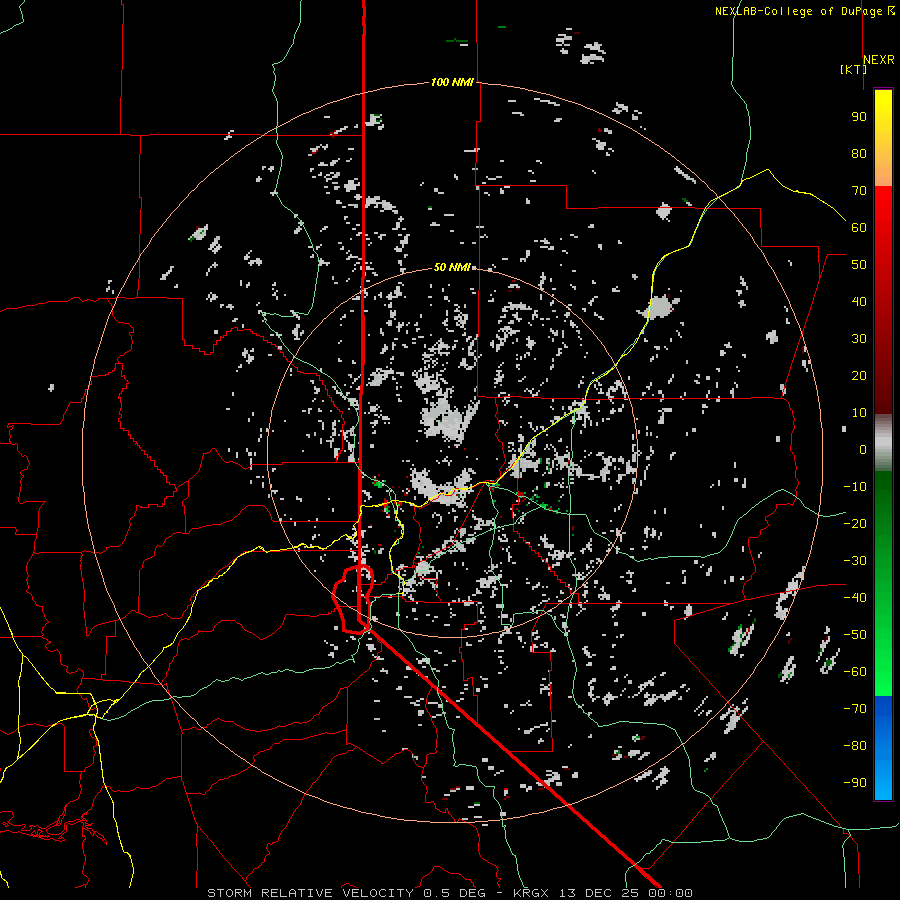Click the -50 value on the scale
This screenshot has width=900, height=900.
[855, 635]
